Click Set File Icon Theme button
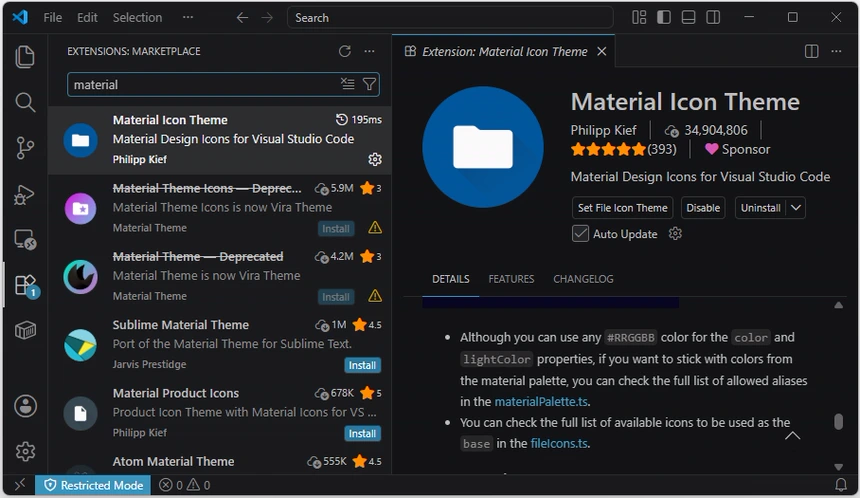 (623, 208)
